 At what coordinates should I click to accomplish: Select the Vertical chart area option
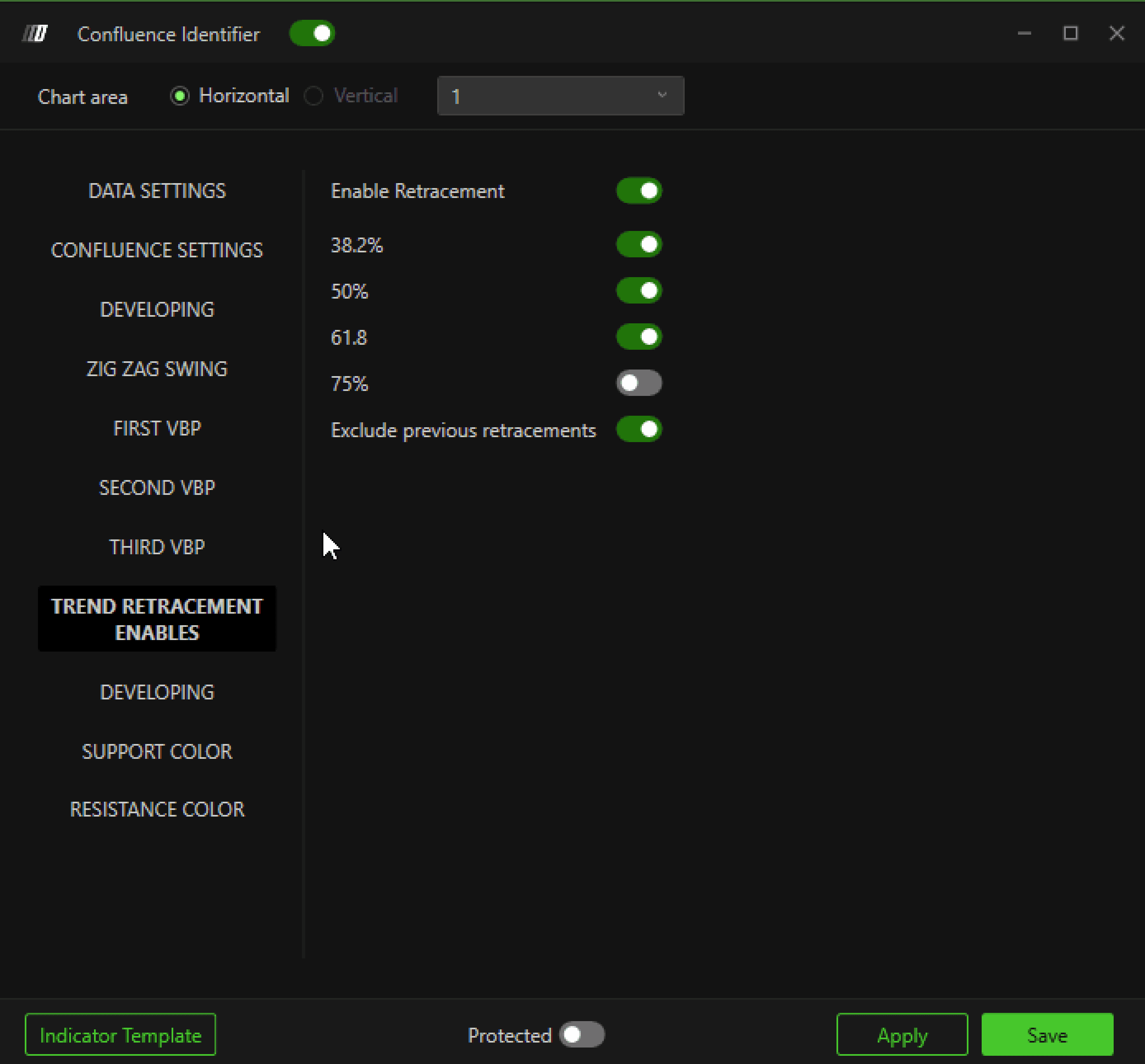click(x=314, y=96)
